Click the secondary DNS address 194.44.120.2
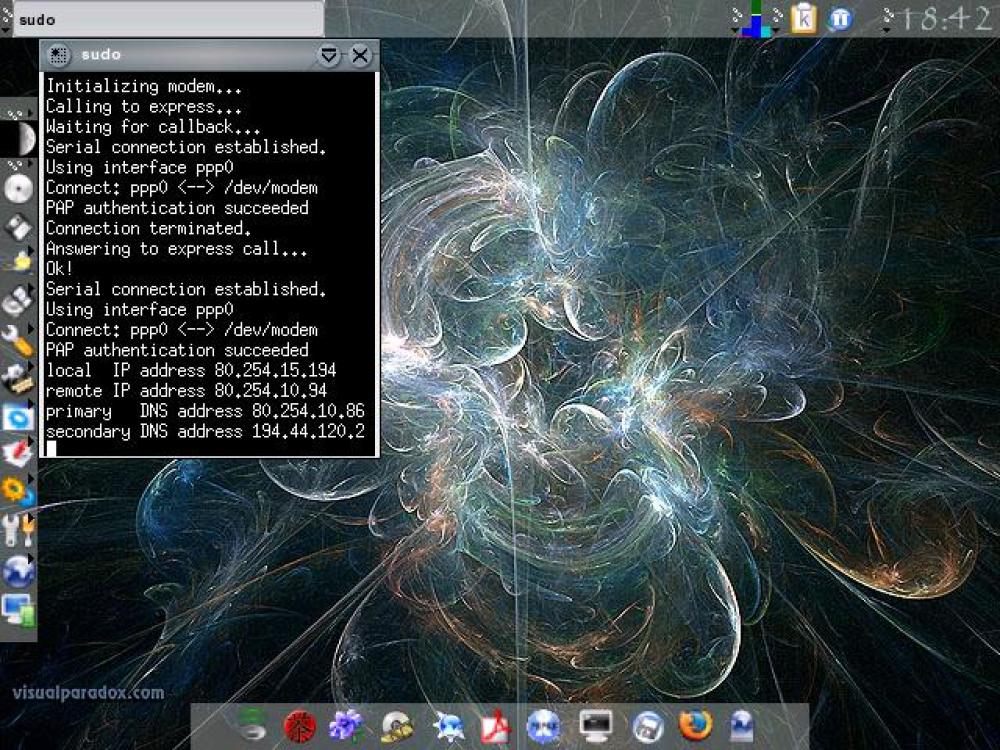1000x750 pixels. pyautogui.click(x=308, y=432)
